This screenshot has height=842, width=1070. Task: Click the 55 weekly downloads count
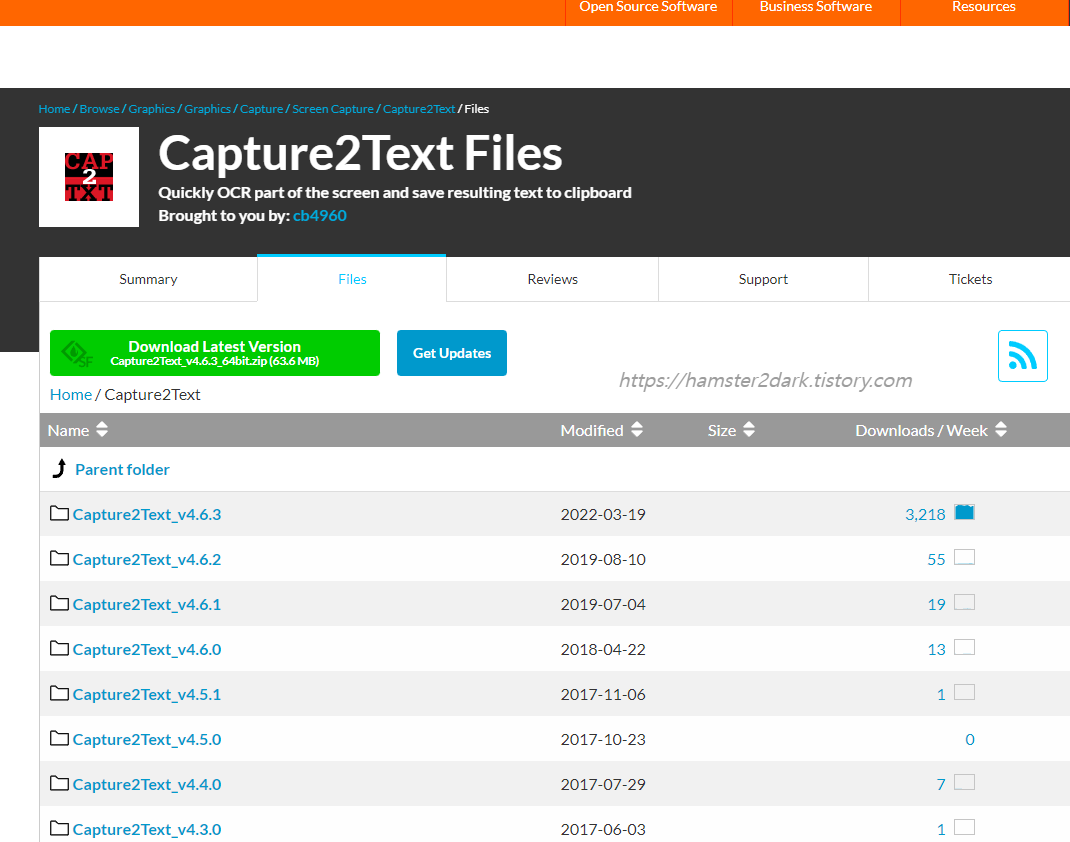pos(936,560)
